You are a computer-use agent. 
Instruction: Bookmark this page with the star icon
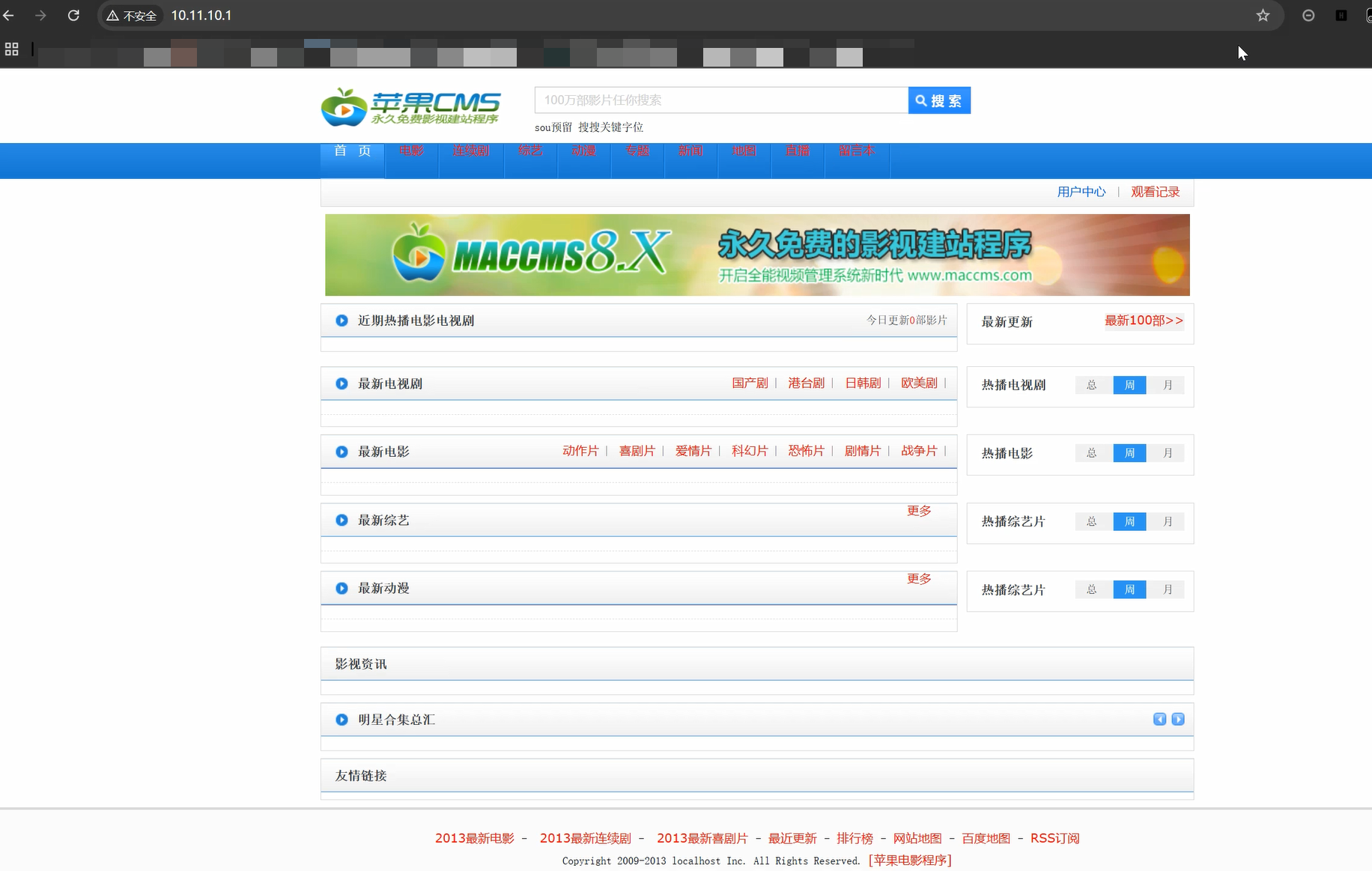(1263, 15)
